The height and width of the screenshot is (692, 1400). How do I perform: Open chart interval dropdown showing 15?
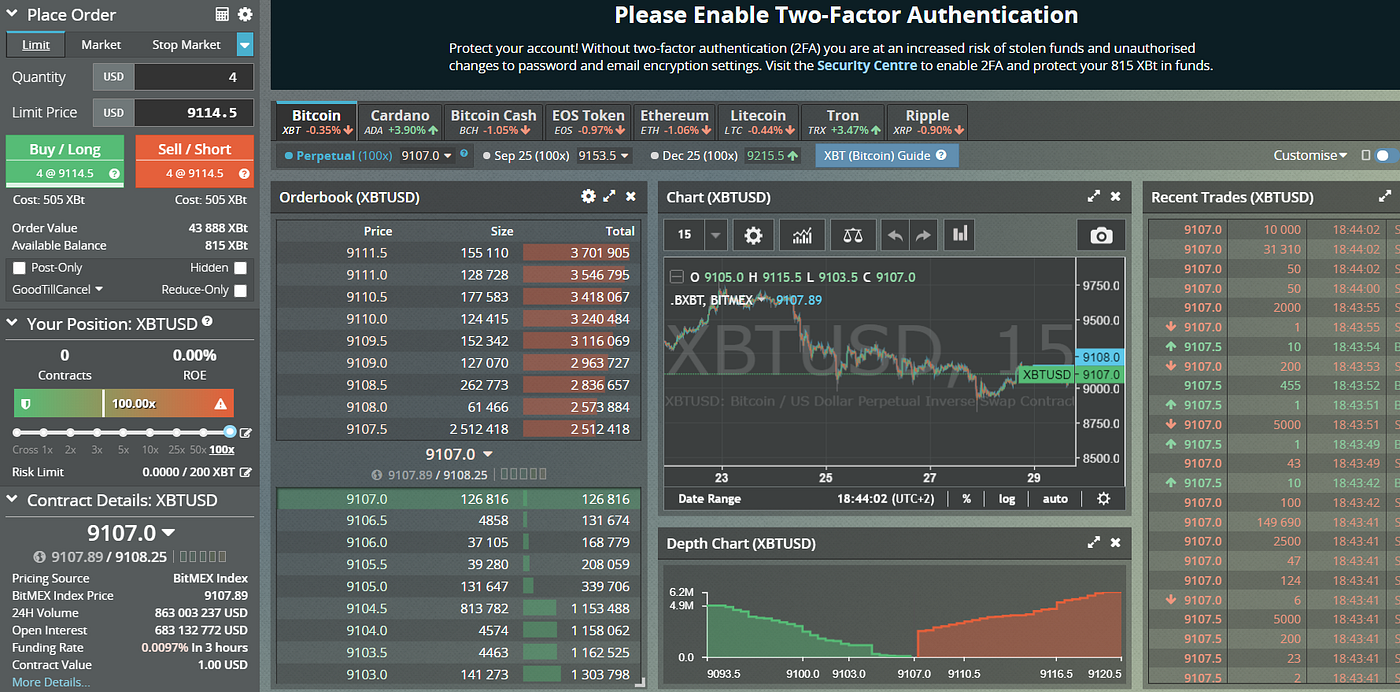[715, 235]
